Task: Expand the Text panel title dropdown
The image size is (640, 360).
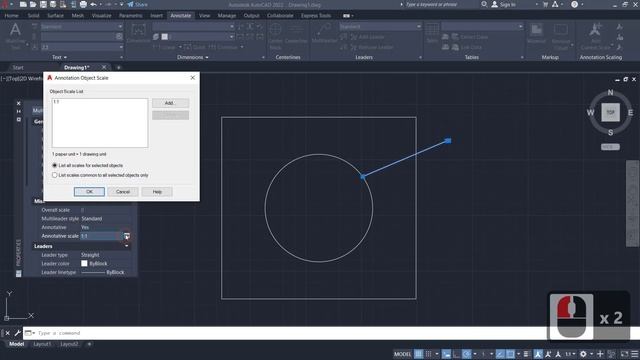Action: pyautogui.click(x=60, y=57)
